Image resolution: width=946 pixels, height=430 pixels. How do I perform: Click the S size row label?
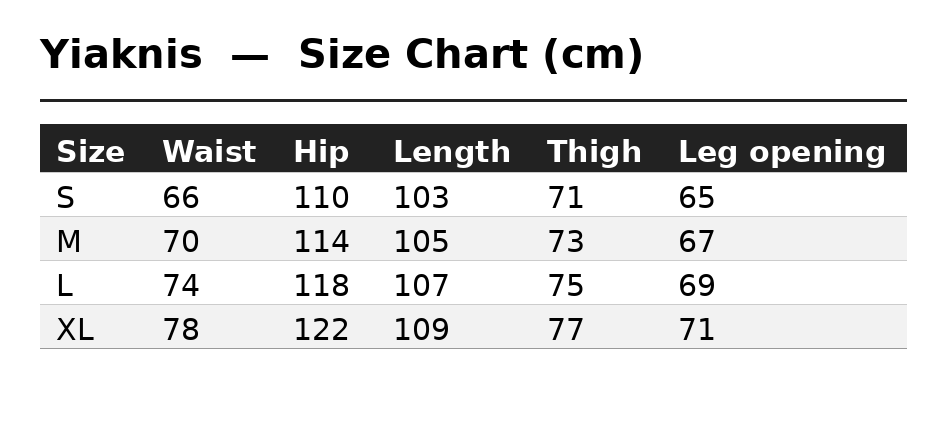(x=65, y=198)
